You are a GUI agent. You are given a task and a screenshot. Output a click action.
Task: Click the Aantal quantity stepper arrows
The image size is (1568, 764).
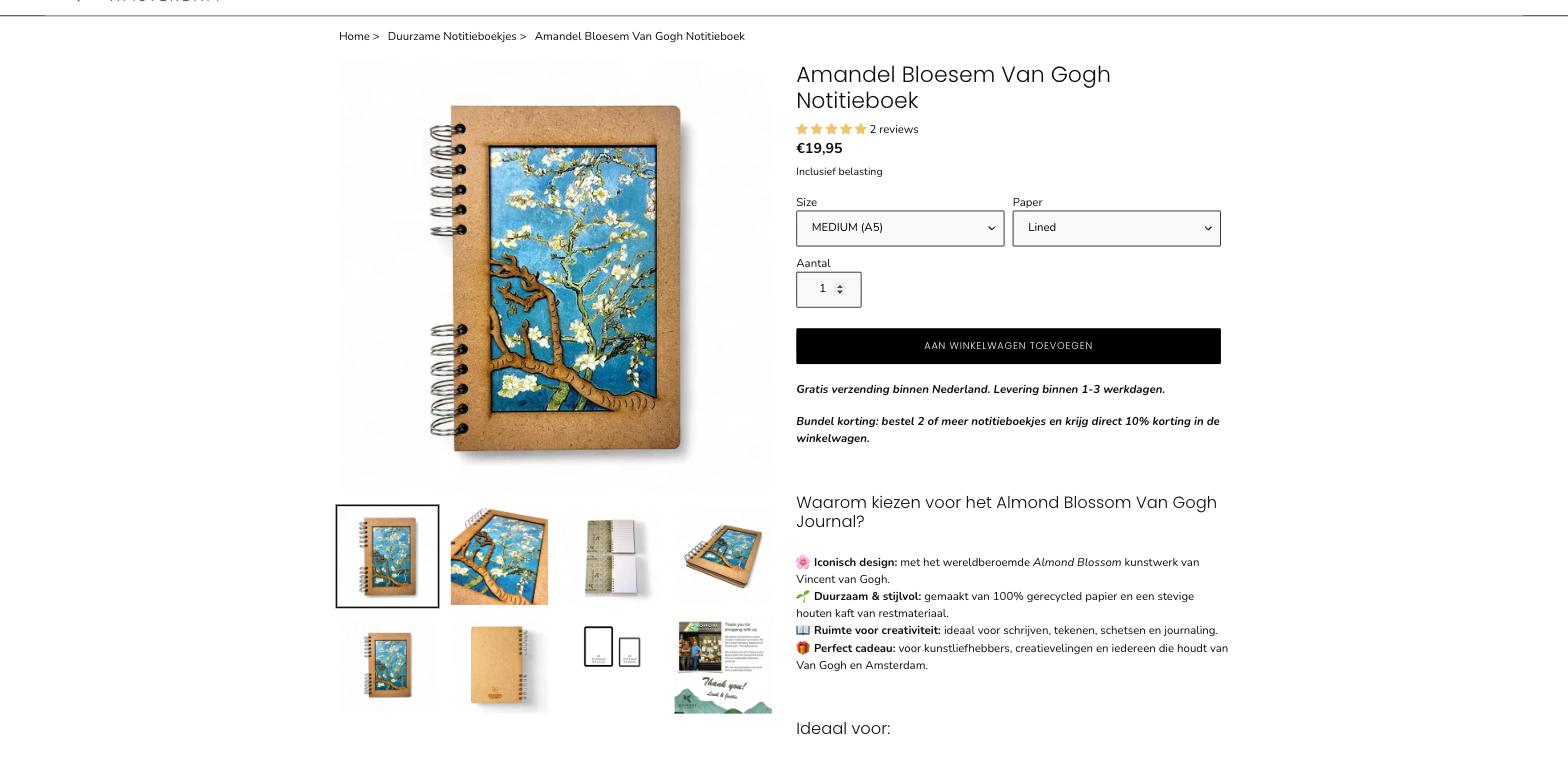point(840,289)
